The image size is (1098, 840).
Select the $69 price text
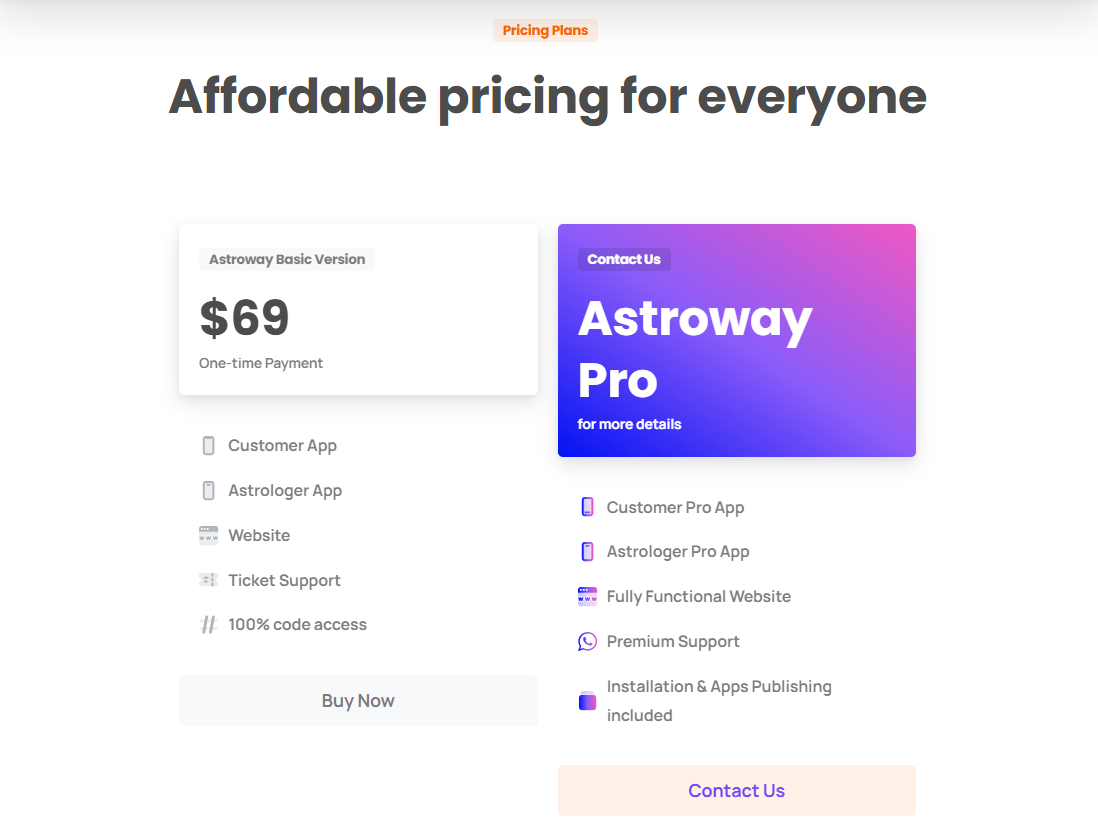tap(245, 318)
